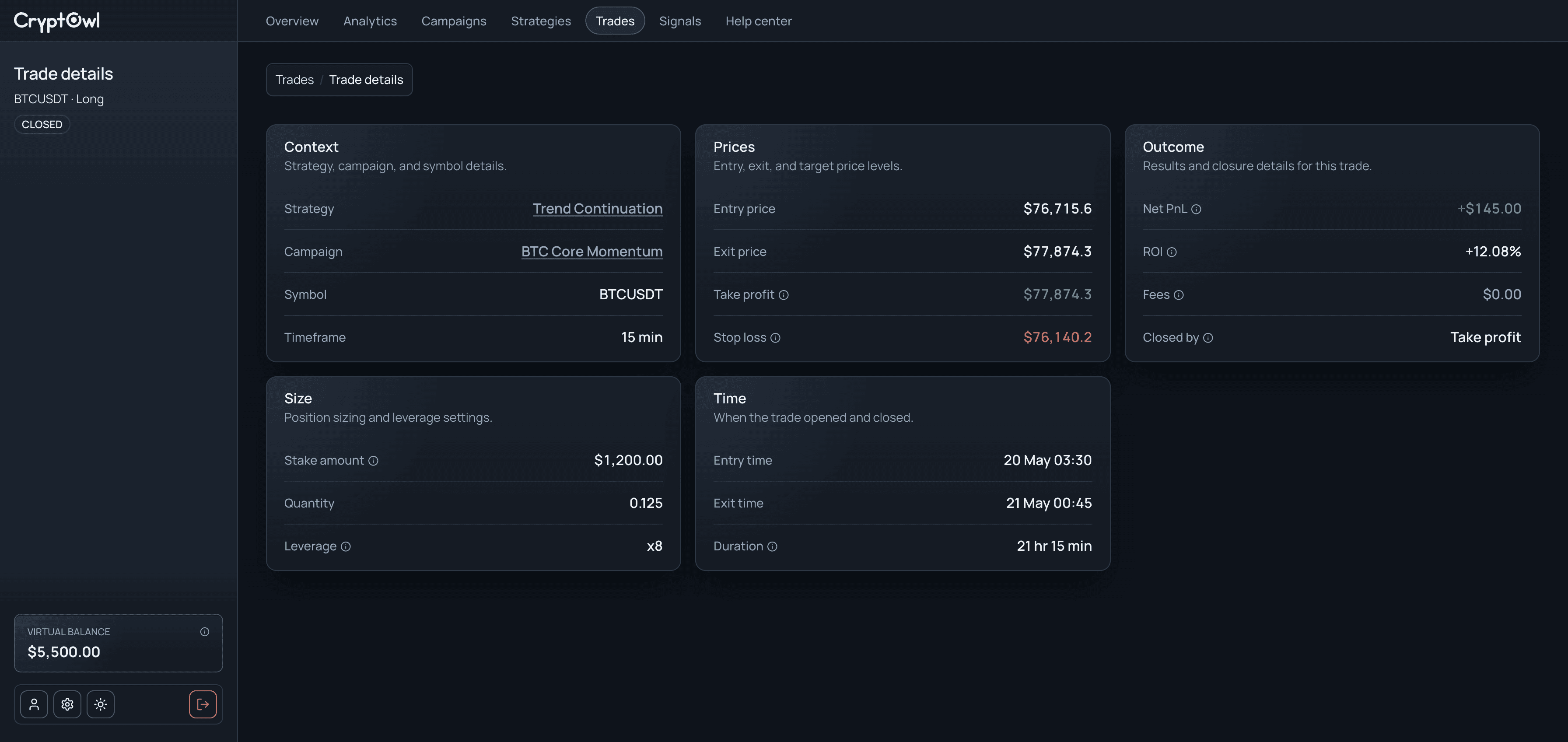Open the BTC Core Momentum campaign link
Screen dimensions: 1568x742
pos(591,252)
